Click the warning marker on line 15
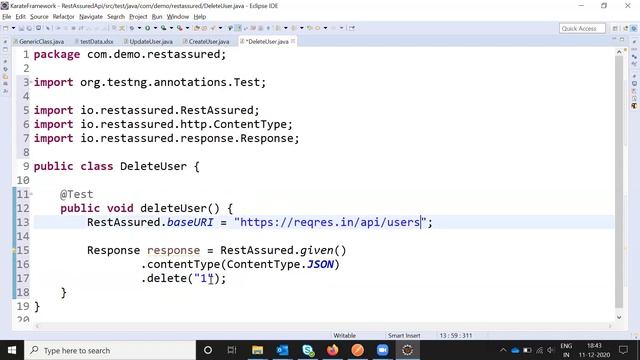Screen dimensions: 640x360 tap(14, 250)
